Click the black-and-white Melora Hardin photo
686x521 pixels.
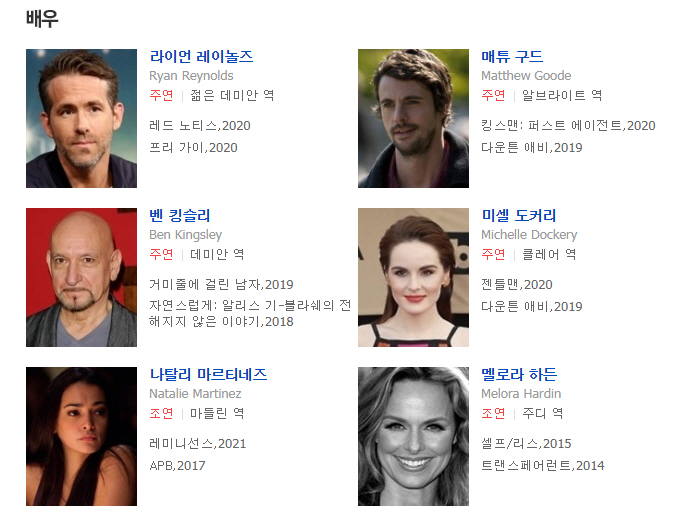(413, 437)
